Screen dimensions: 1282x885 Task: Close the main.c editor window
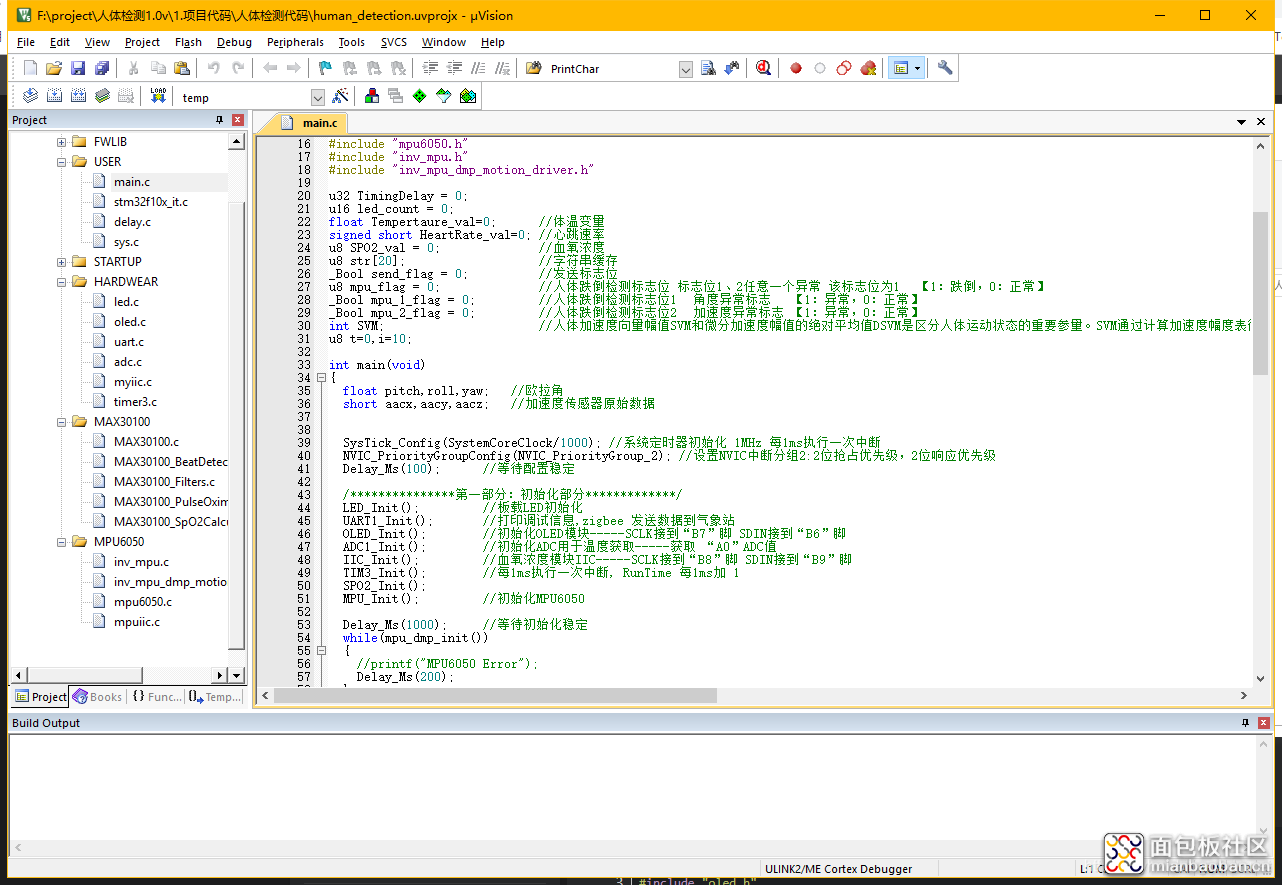(1261, 122)
